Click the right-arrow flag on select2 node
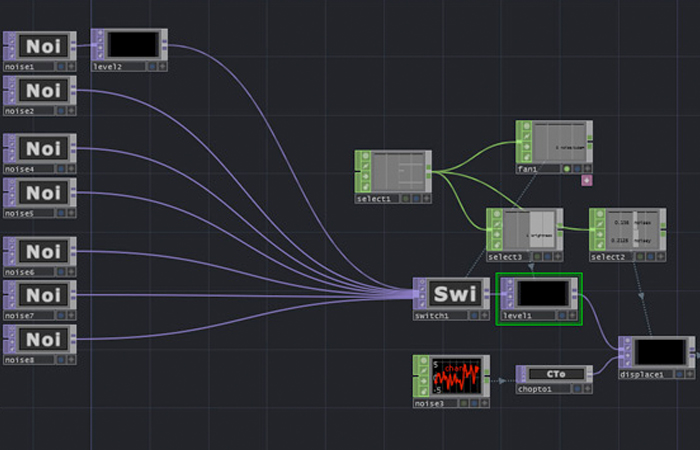Viewport: 700px width, 450px height. pos(600,235)
